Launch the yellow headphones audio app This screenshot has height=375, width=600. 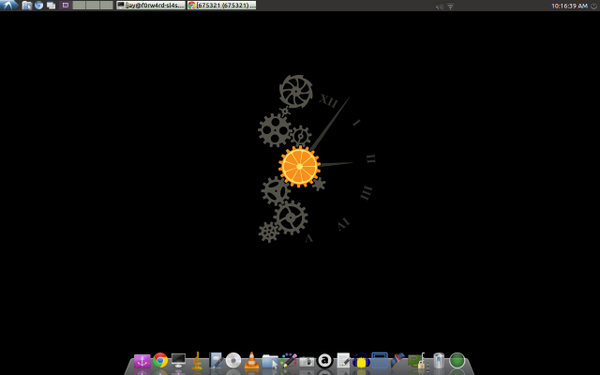tap(361, 360)
